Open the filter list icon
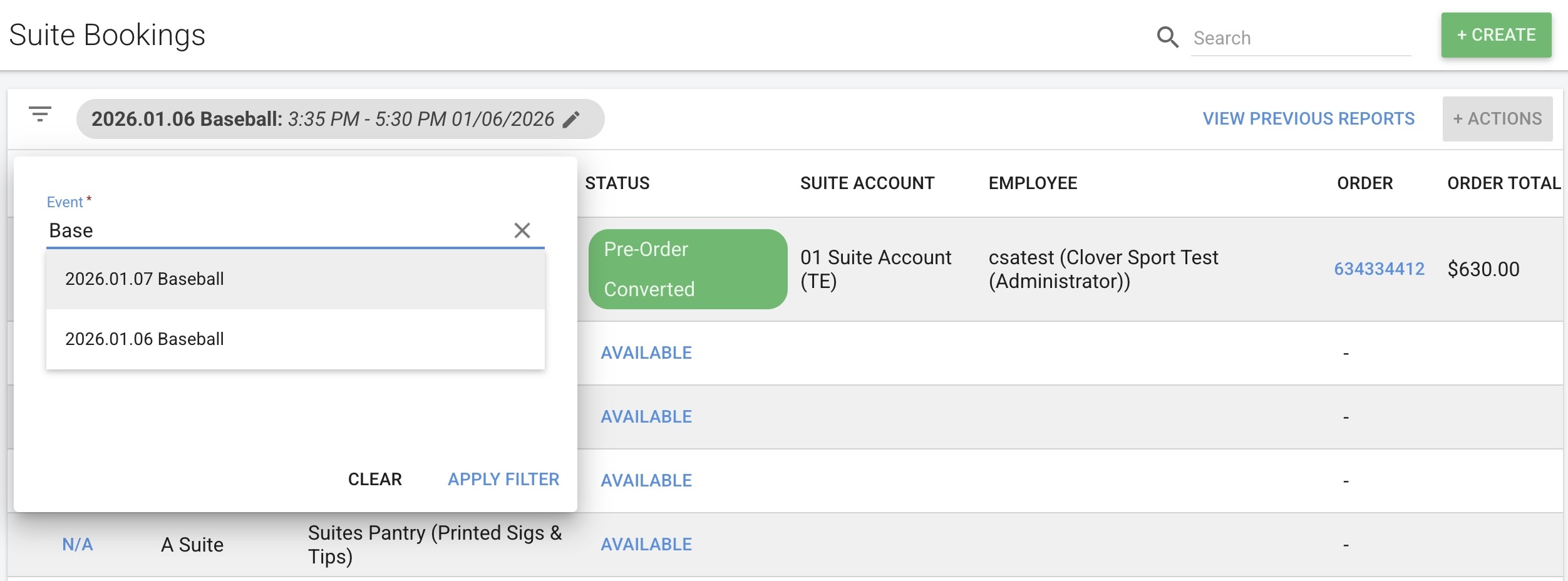The image size is (1568, 581). 40,114
